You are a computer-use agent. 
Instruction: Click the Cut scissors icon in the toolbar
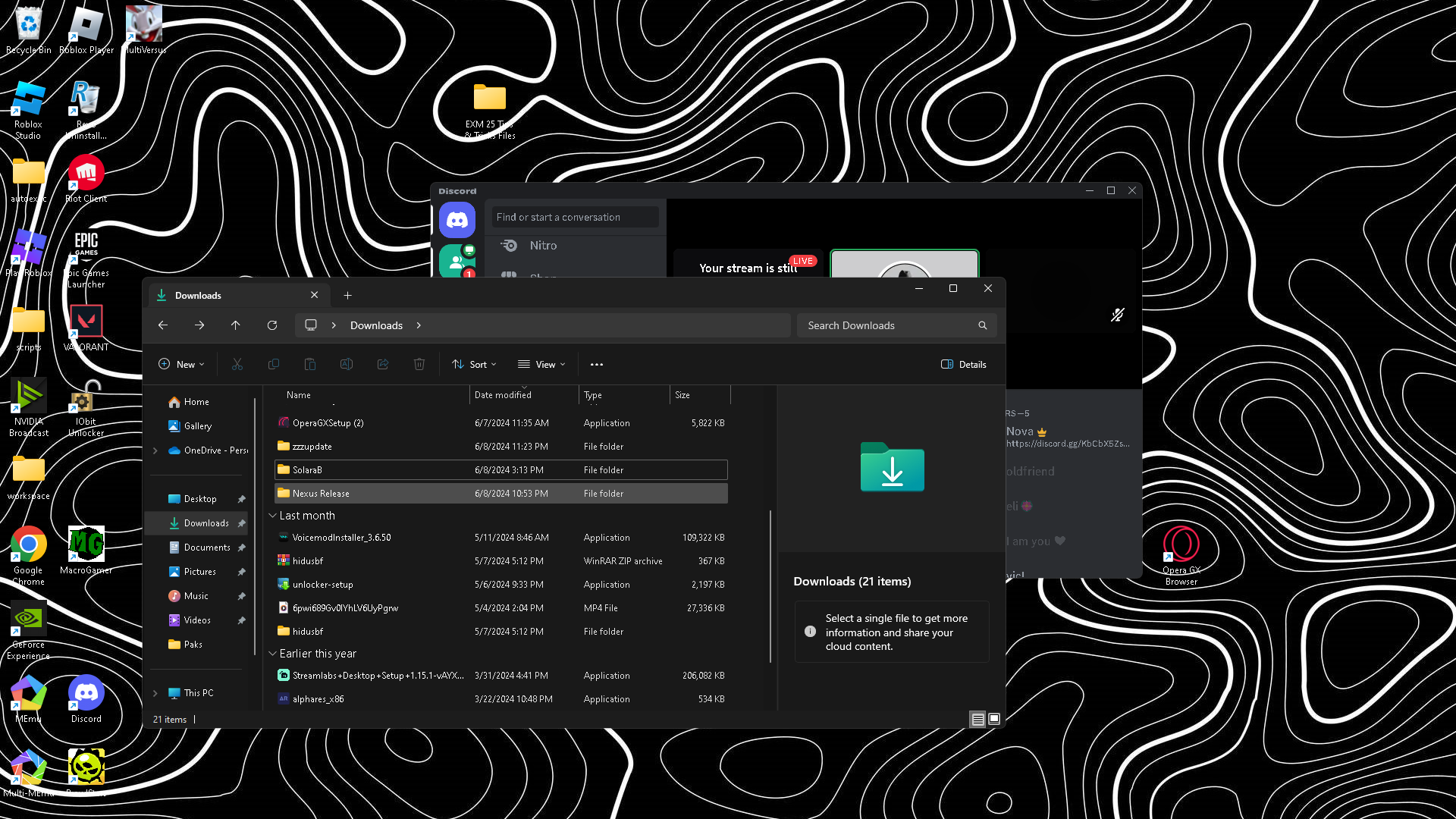237,365
